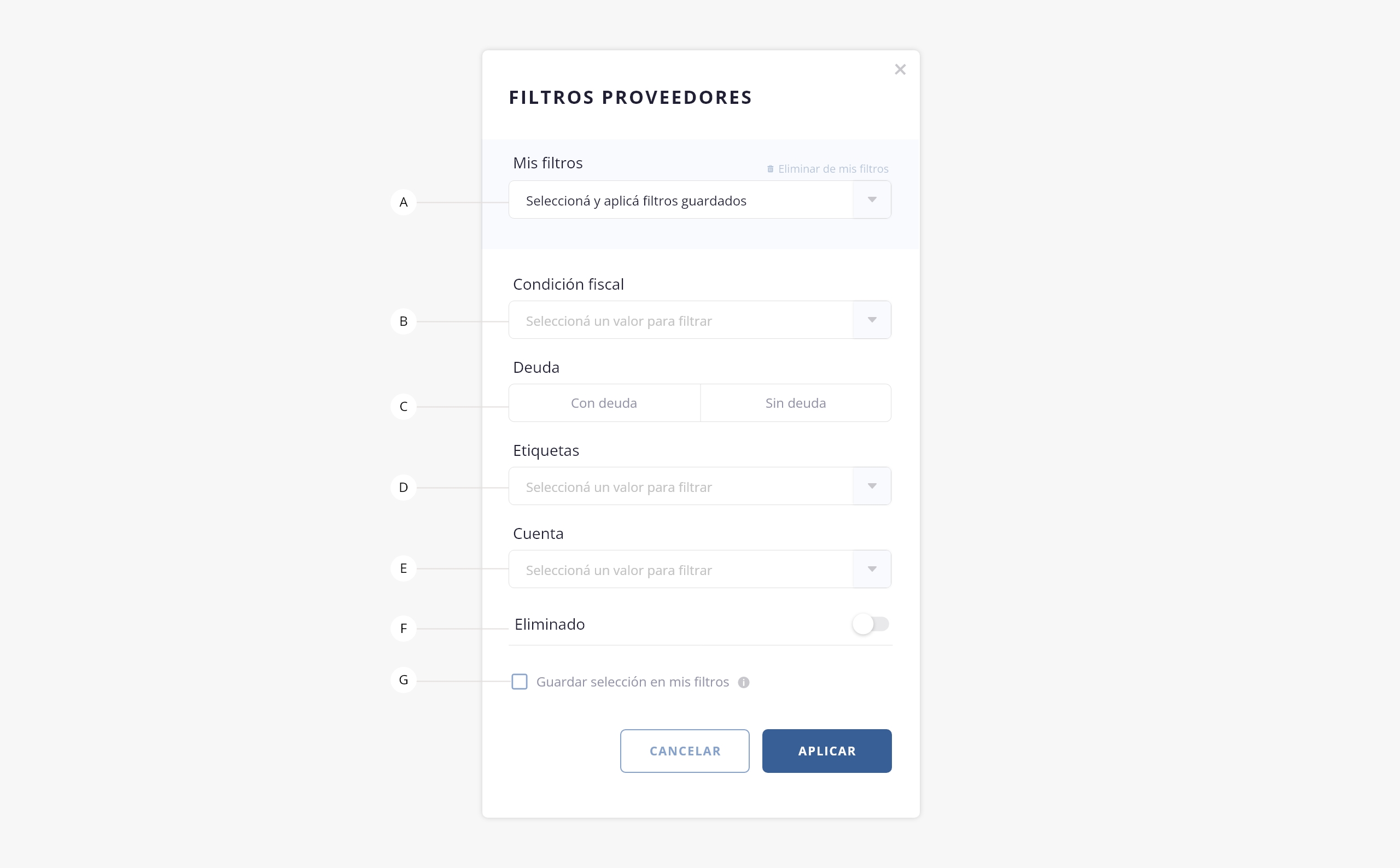Click trash icon beside Eliminar de mis filtros
This screenshot has height=868, width=1400.
point(770,169)
